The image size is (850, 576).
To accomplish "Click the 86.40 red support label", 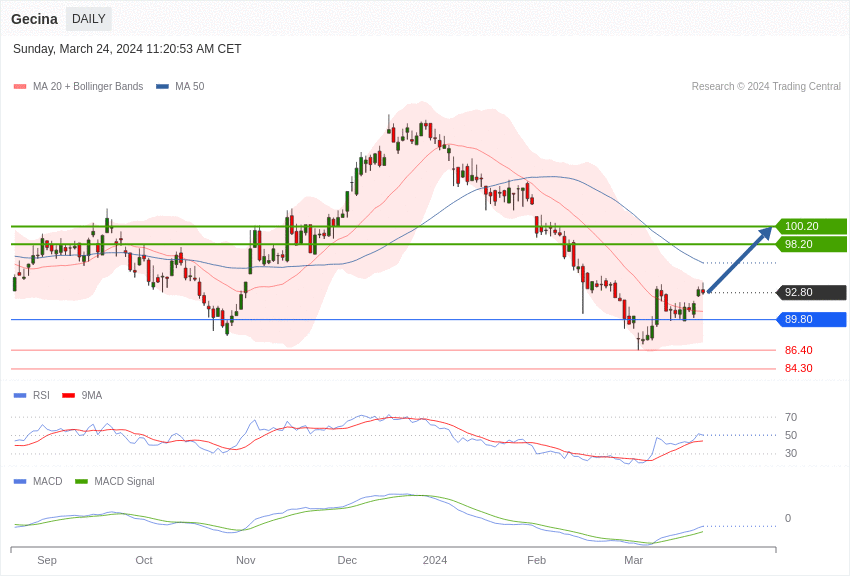I will pyautogui.click(x=798, y=350).
